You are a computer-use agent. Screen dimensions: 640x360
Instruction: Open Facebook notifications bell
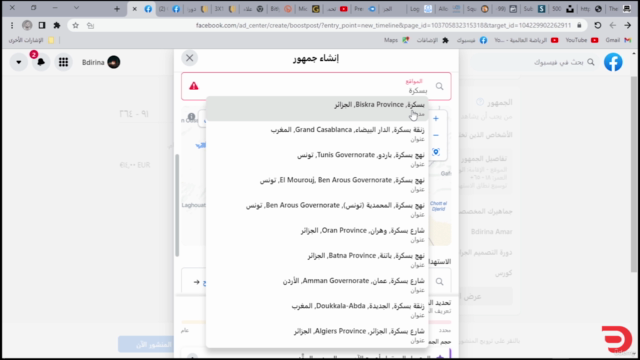(41, 62)
